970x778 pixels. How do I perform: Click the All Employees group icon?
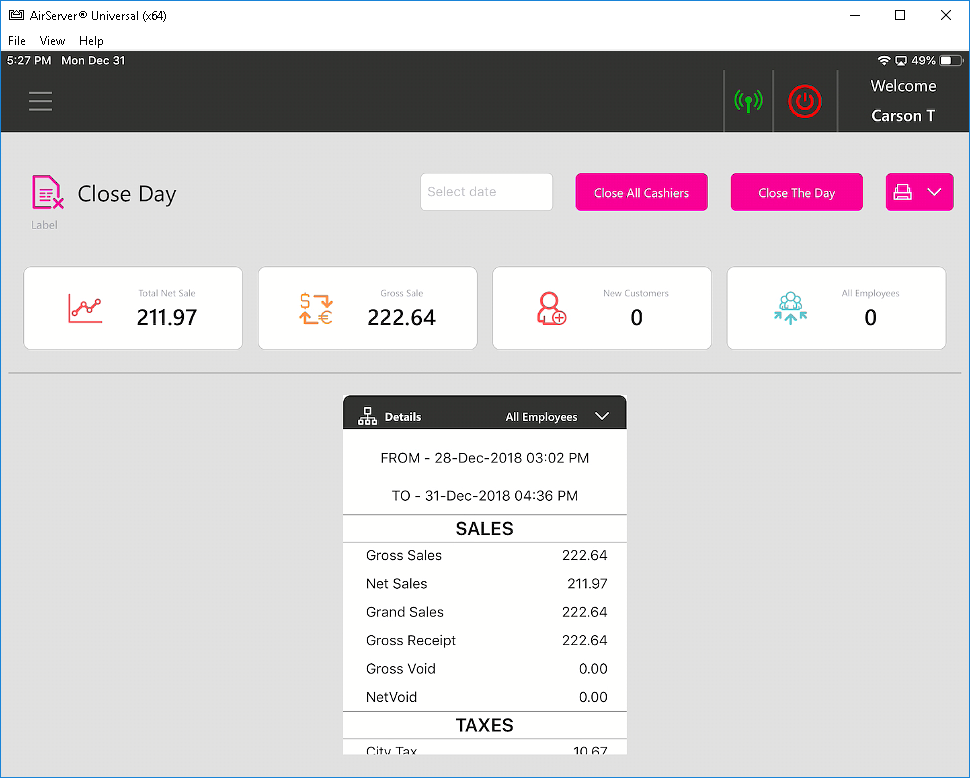tap(790, 308)
